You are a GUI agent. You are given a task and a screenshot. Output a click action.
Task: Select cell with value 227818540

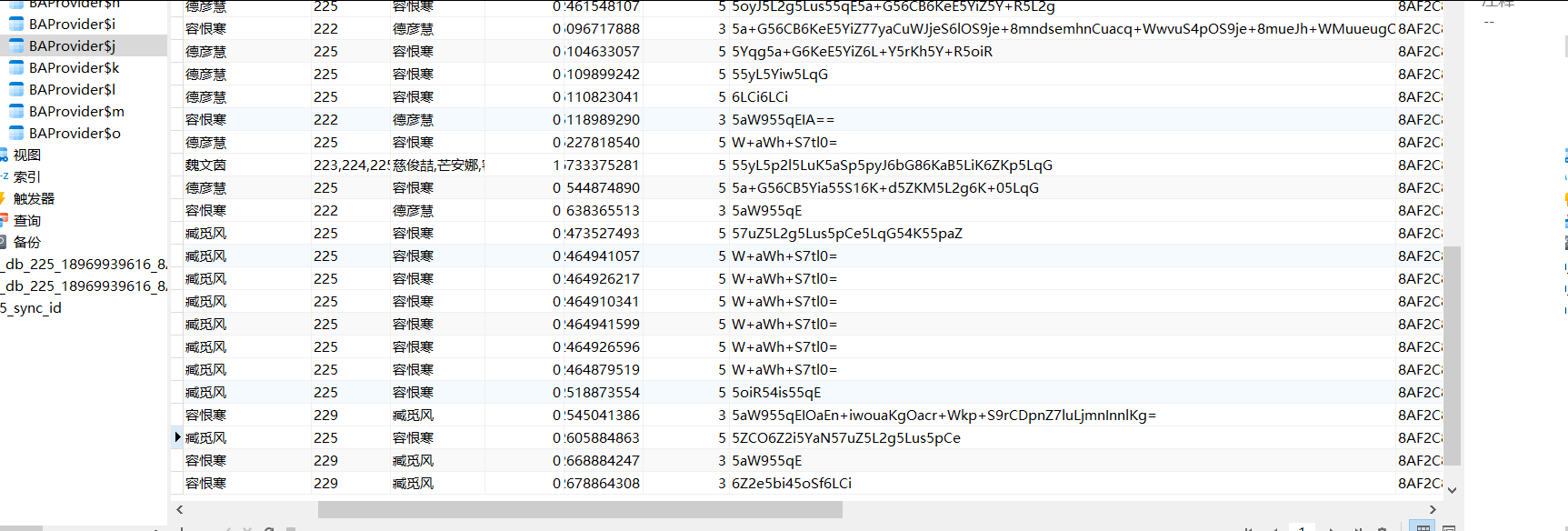tap(603, 143)
